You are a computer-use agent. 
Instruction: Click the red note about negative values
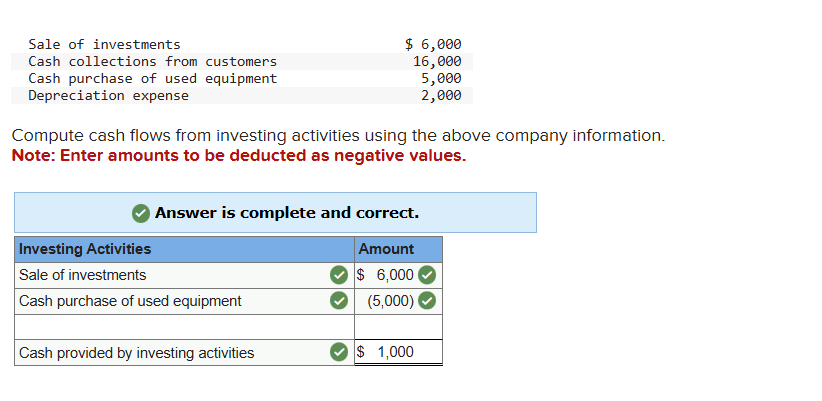coord(239,156)
